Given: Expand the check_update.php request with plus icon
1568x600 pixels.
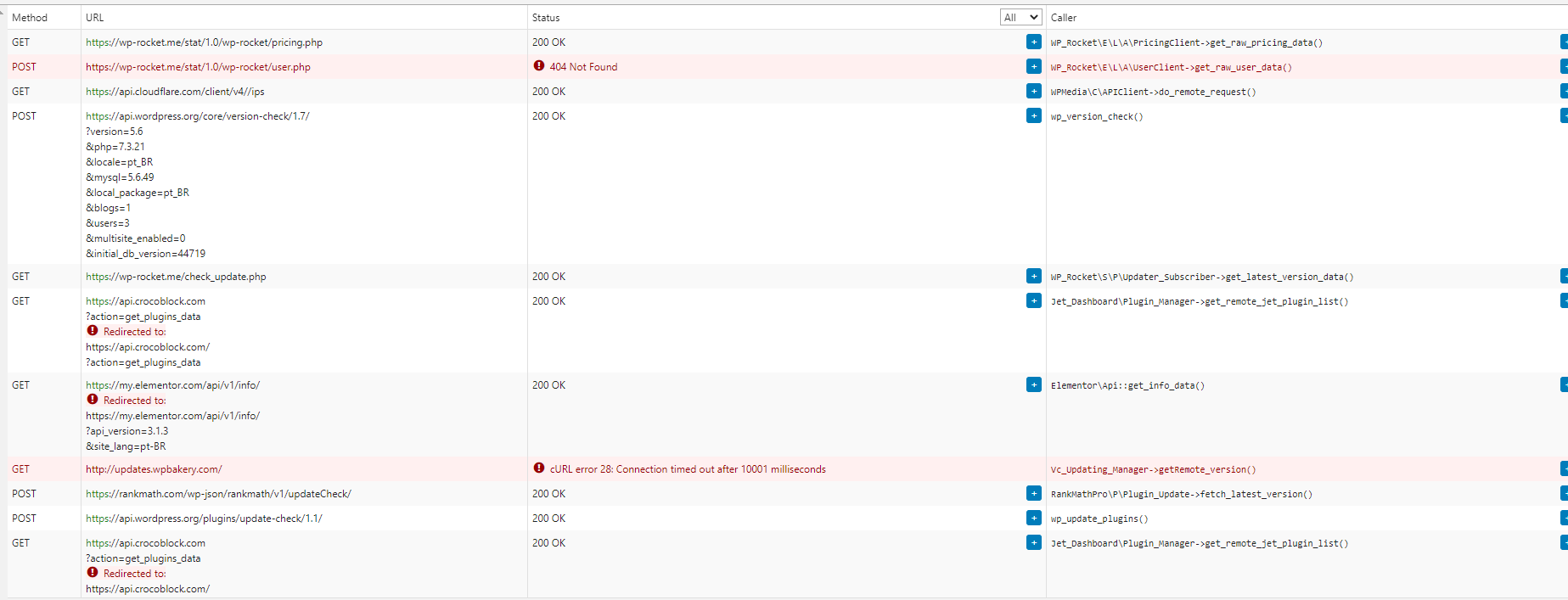Looking at the screenshot, I should 1033,277.
